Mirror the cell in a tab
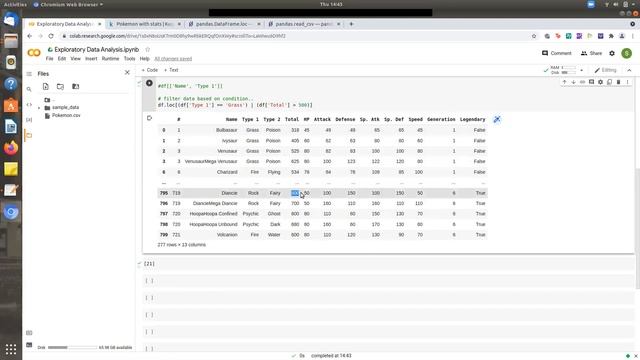 tap(609, 82)
